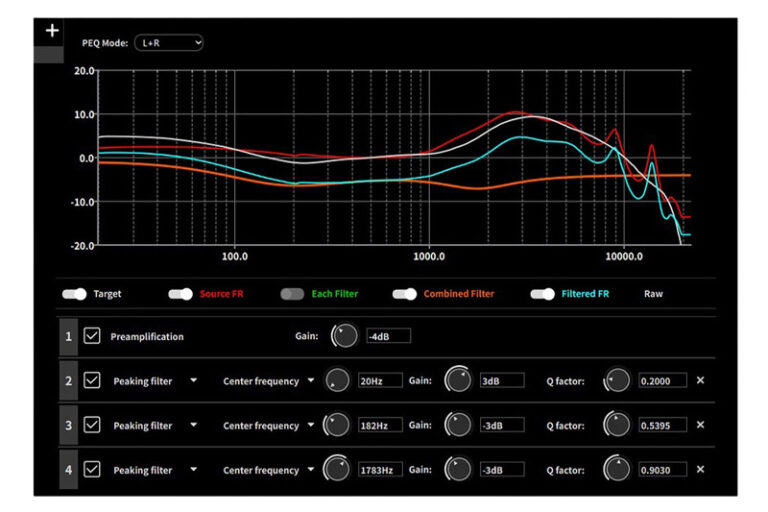The image size is (768, 512).
Task: Click the Q factor knob in row 2
Action: pos(617,381)
